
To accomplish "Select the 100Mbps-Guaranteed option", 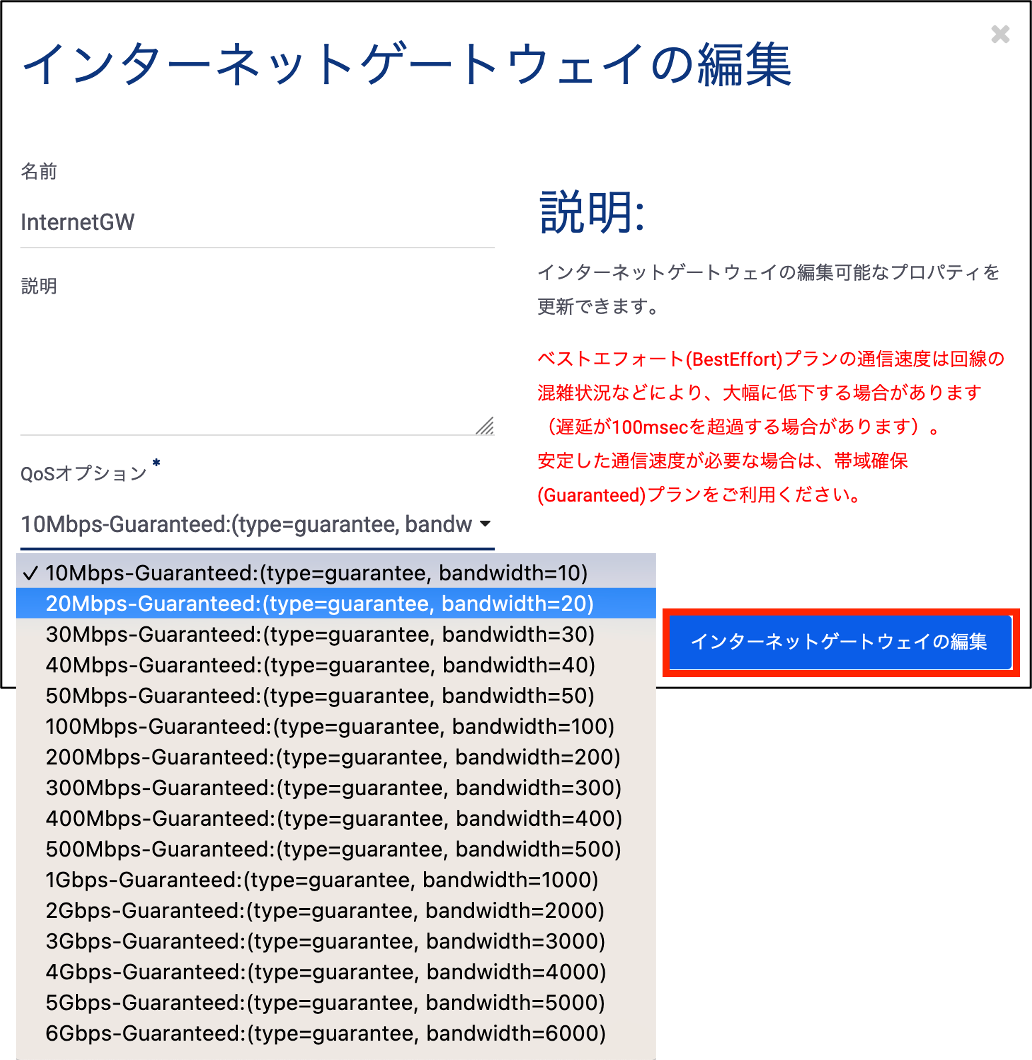I will [335, 727].
